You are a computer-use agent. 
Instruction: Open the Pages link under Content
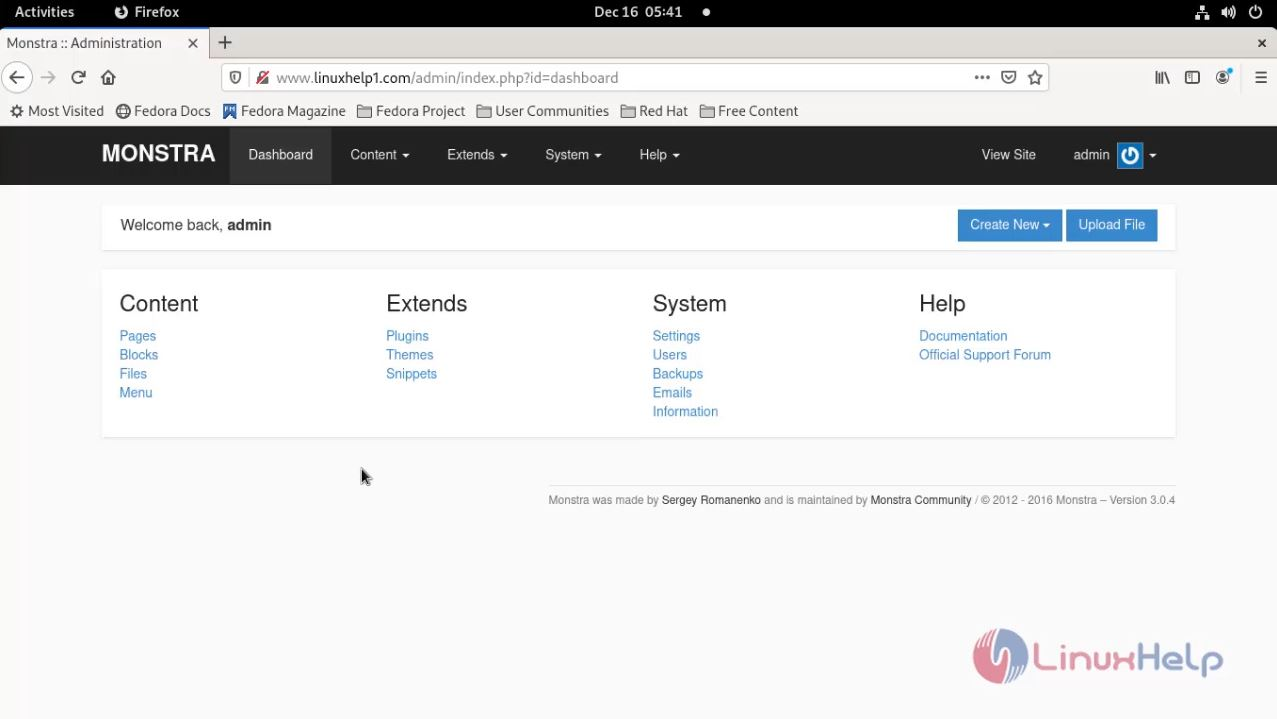coord(138,336)
